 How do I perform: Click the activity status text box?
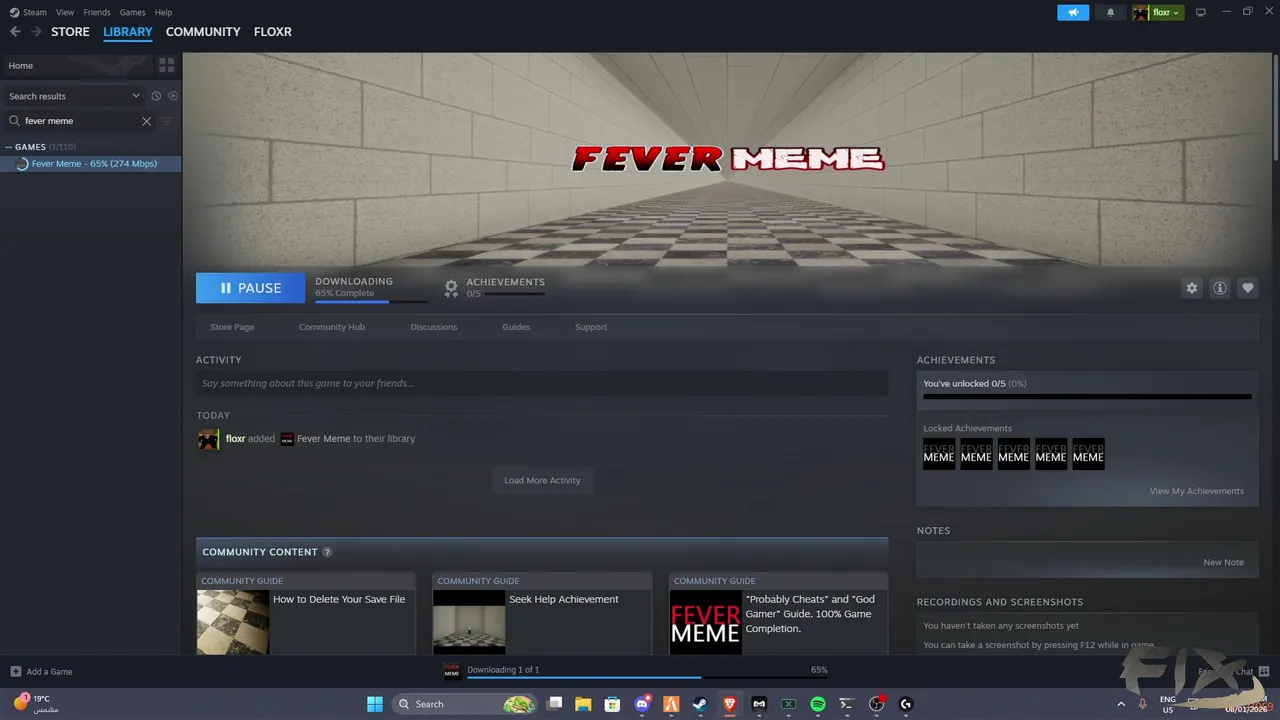[x=542, y=383]
